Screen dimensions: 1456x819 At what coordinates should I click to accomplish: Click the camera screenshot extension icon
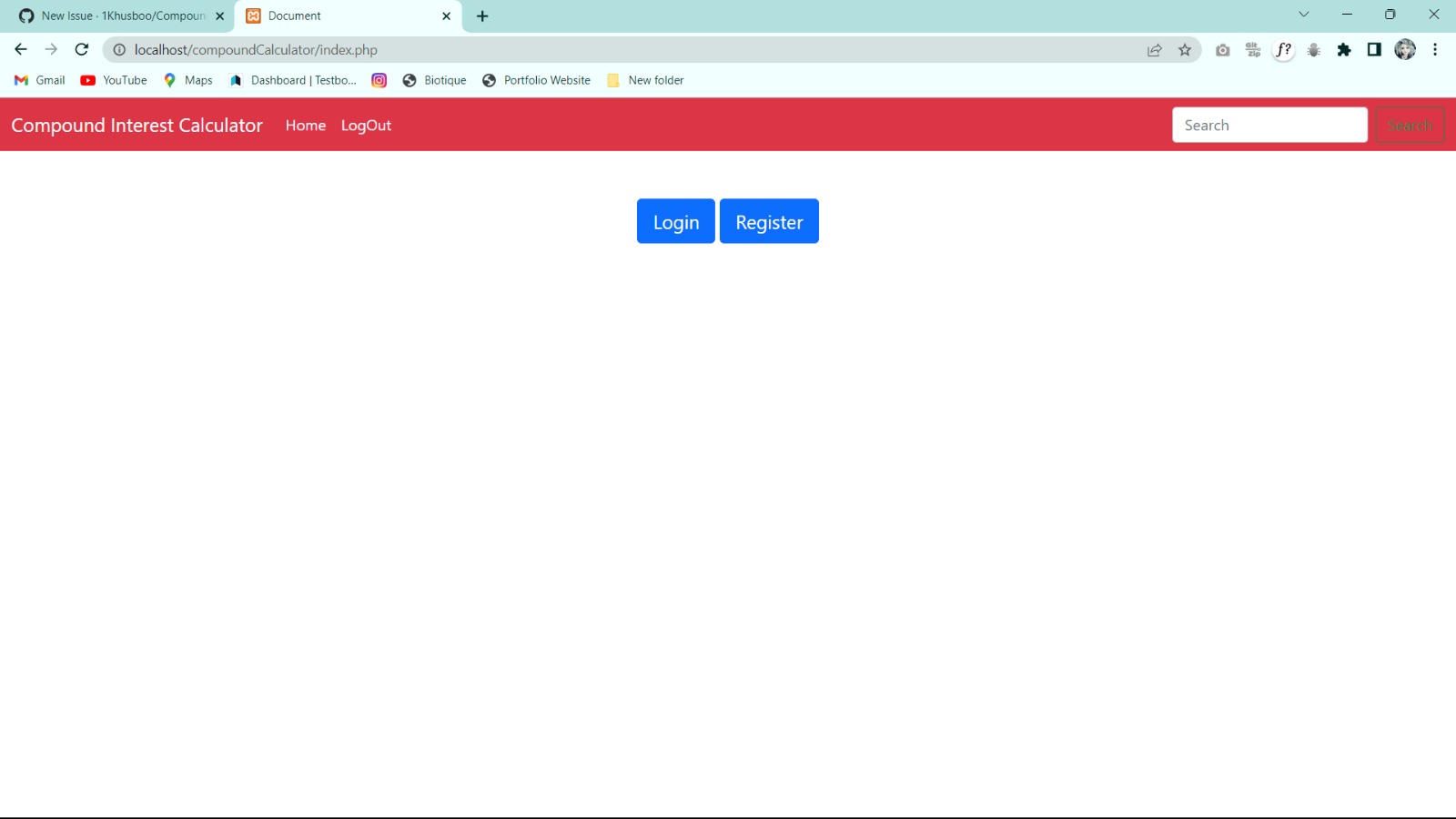pyautogui.click(x=1223, y=50)
